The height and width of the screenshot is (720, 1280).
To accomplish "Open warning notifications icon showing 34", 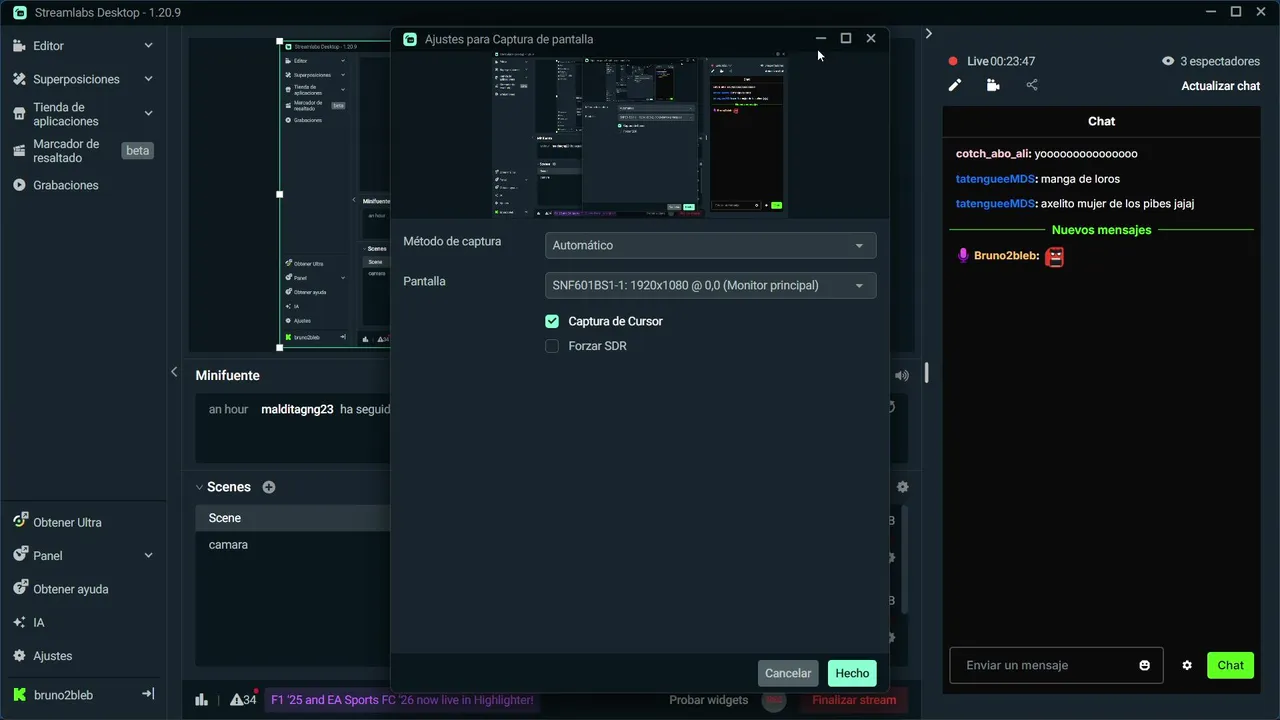I will 243,699.
